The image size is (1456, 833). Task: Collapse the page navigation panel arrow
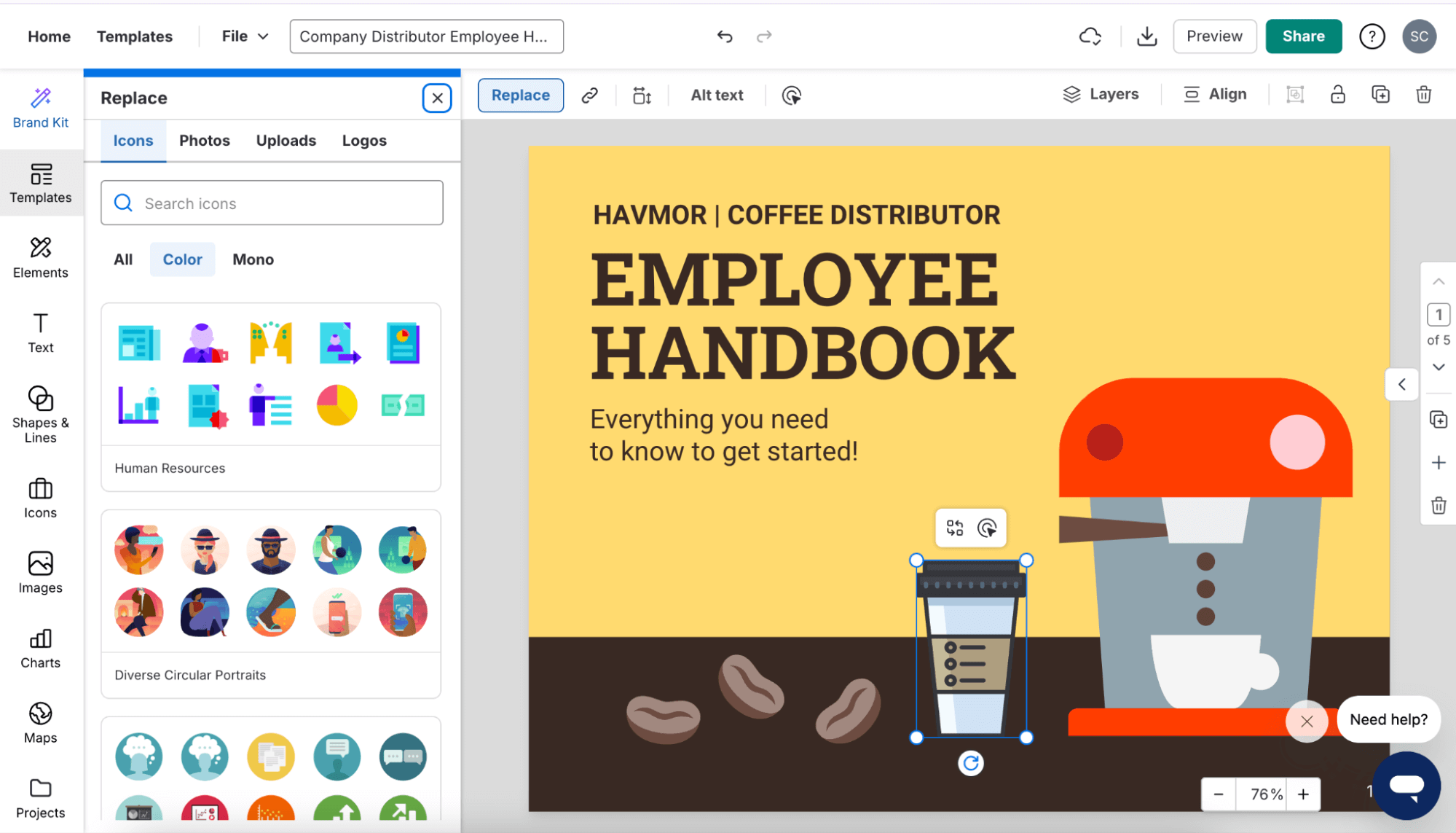[1401, 384]
